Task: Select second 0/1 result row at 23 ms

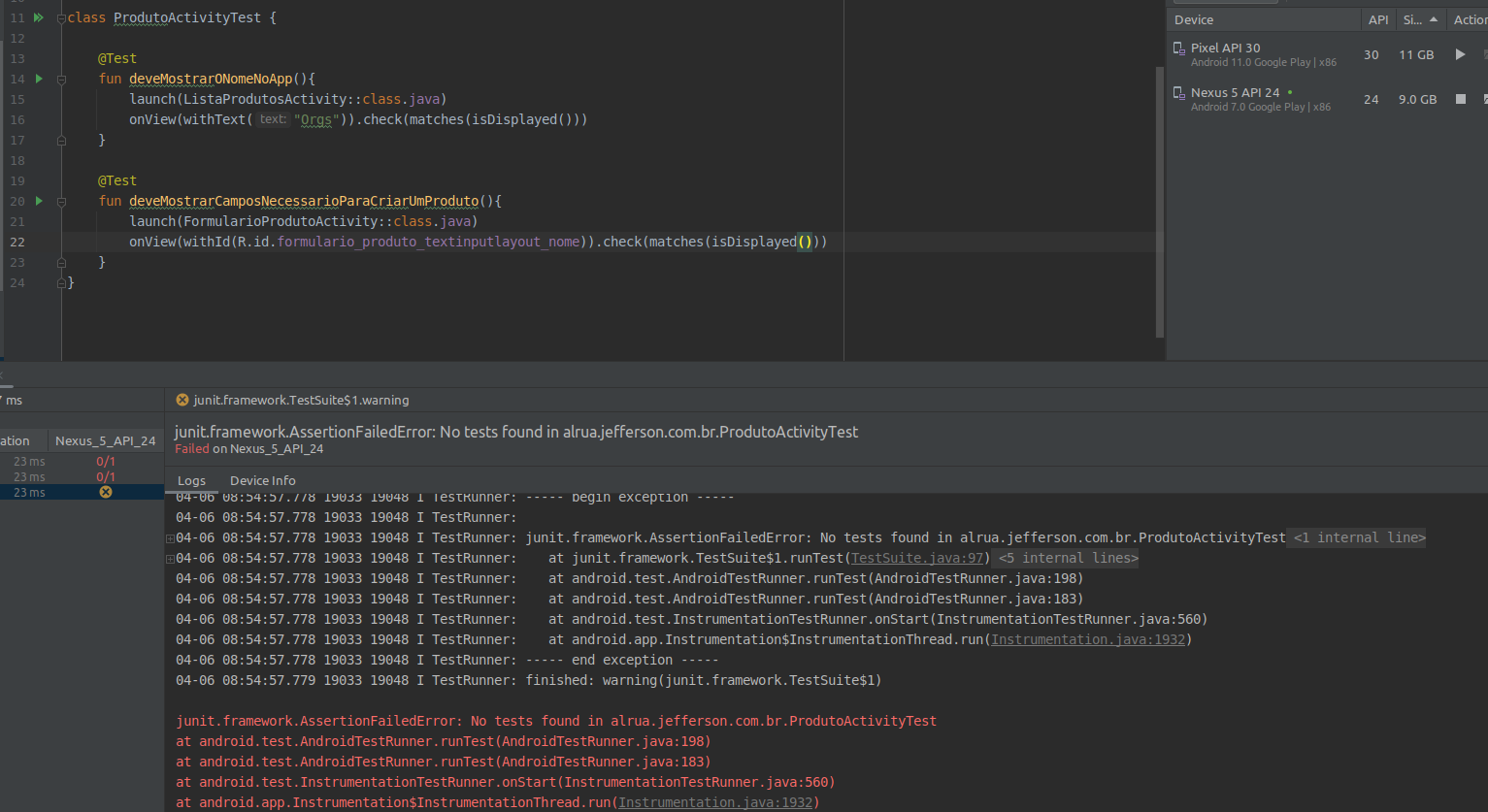Action: click(x=82, y=476)
